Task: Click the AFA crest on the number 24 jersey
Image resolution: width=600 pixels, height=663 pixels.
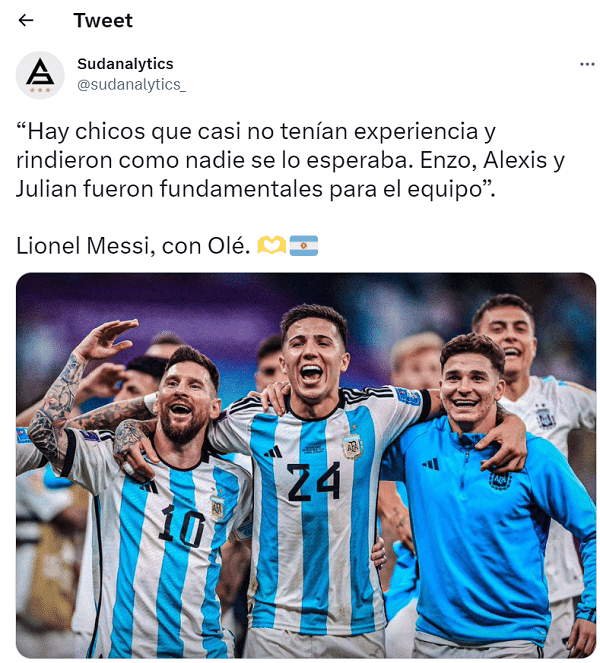Action: tap(352, 446)
